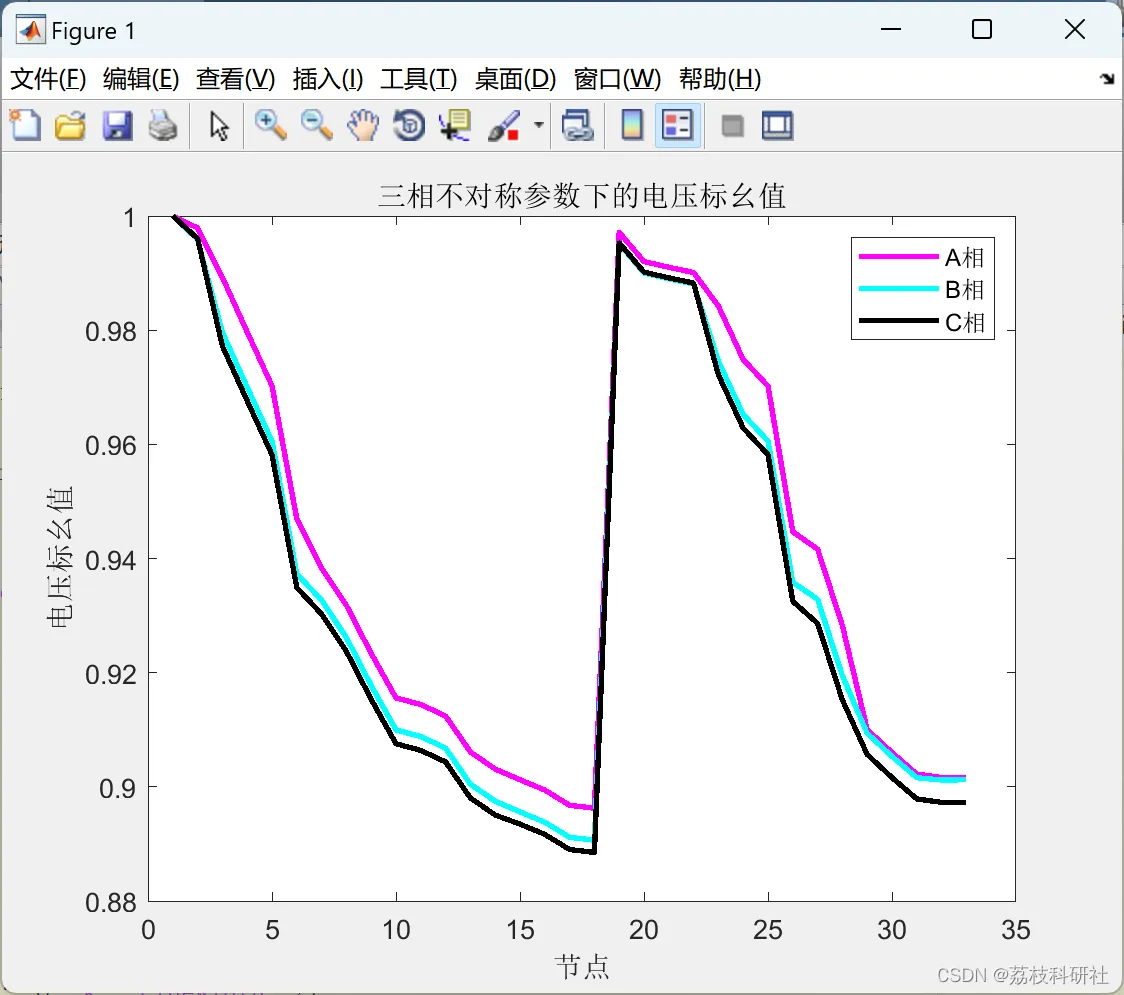
Task: Select the B相 legend entry
Action: 964,290
